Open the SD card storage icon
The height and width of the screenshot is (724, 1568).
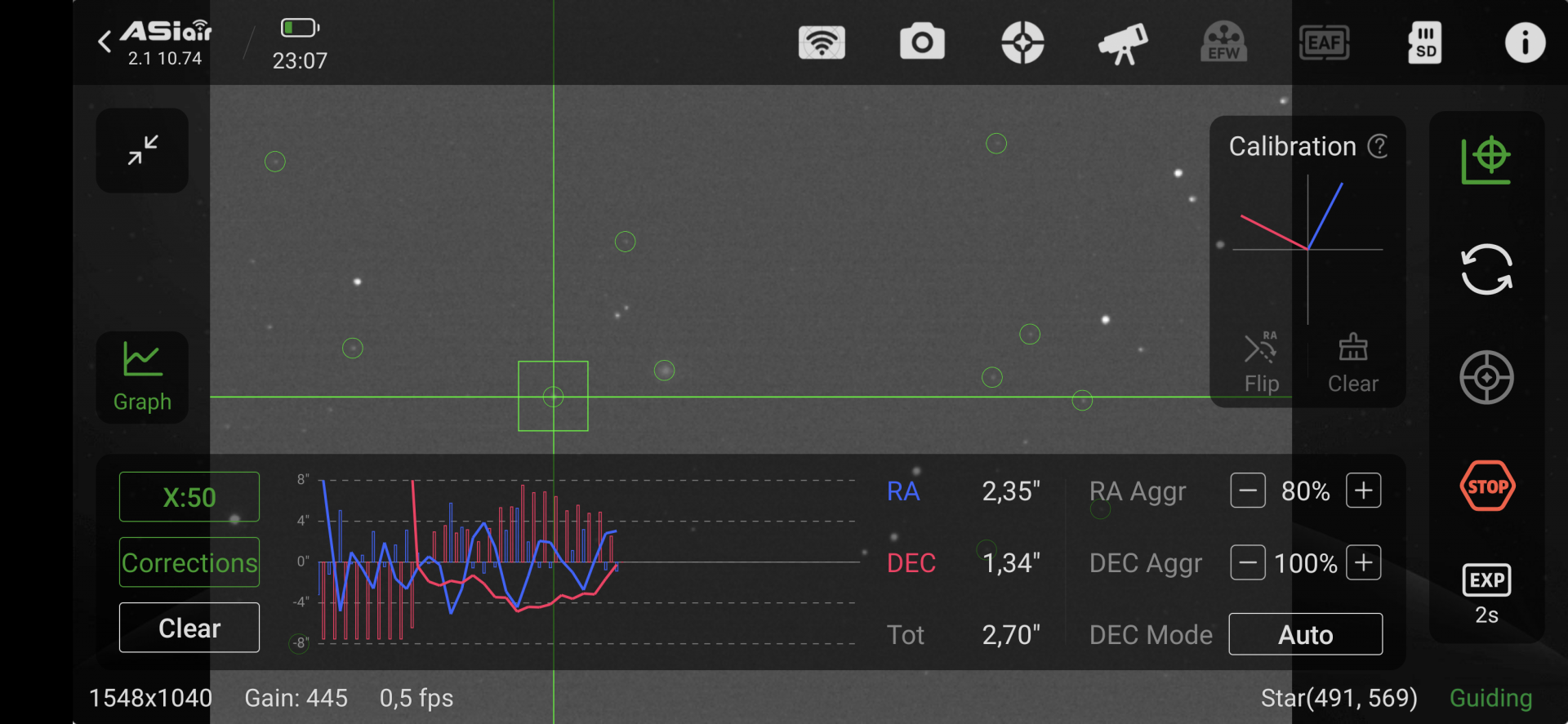tap(1425, 42)
